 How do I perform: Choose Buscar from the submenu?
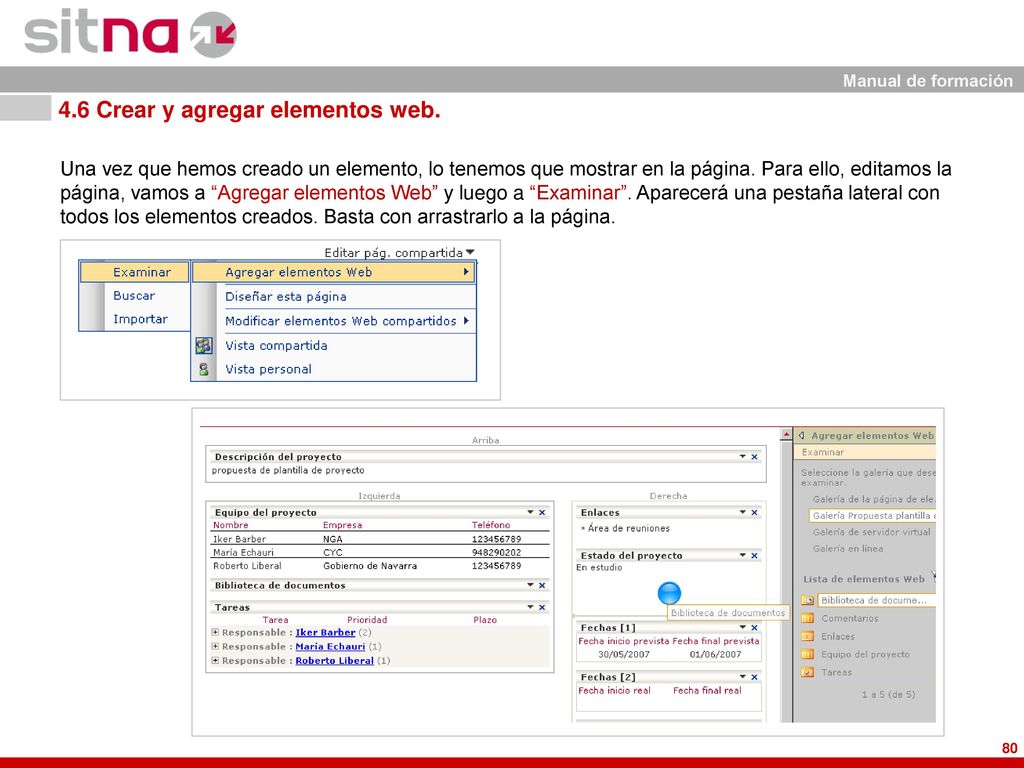(134, 296)
